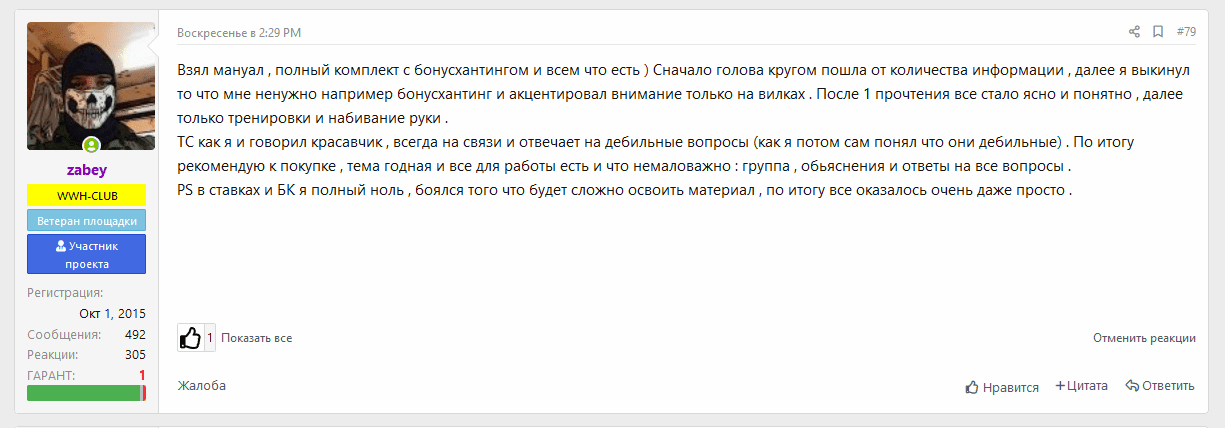Click the post timestamp Воскресенье в 2:29 PM
This screenshot has width=1225, height=428.
(x=239, y=33)
